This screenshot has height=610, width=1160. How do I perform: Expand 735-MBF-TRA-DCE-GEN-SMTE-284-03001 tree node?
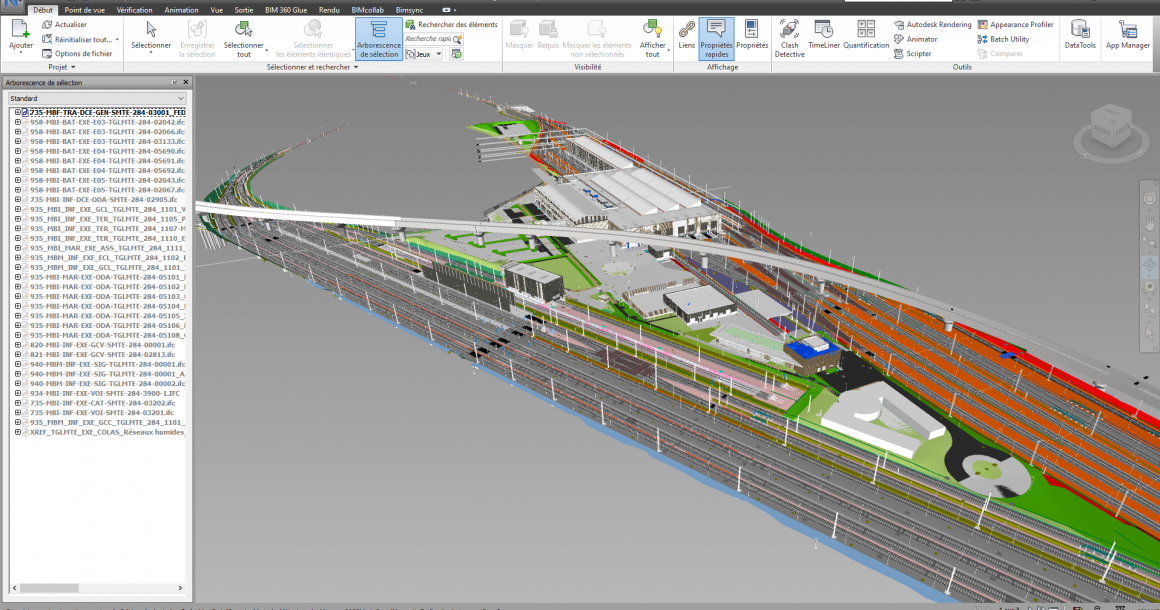coord(18,112)
